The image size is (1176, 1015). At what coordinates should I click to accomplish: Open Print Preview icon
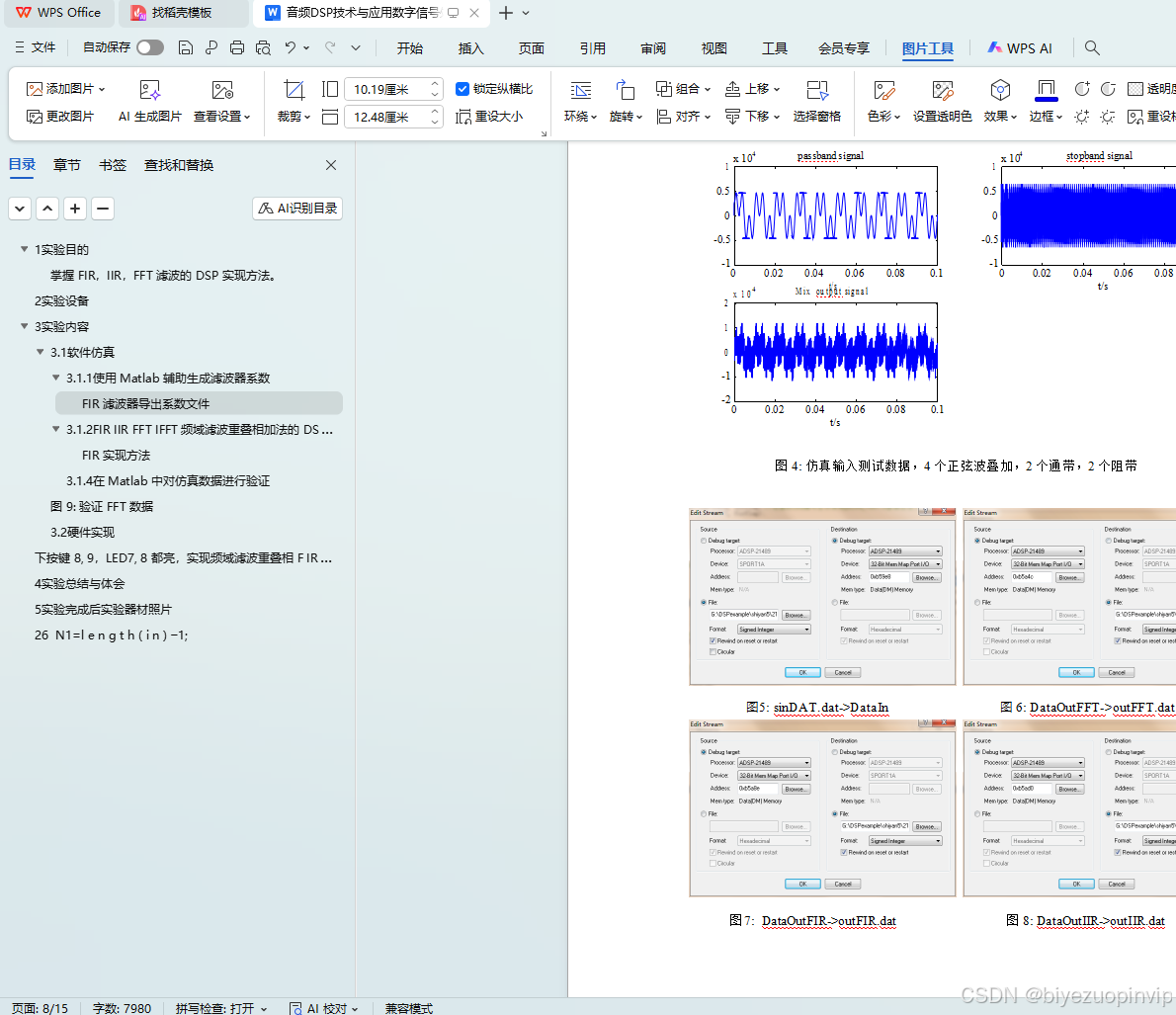(x=263, y=47)
